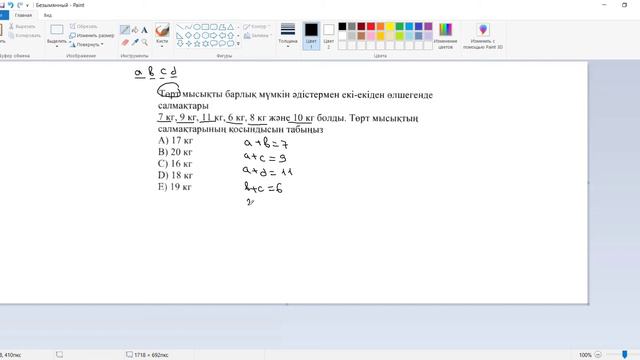Viewport: 640px width, 360px height.
Task: Choose the straight Line shape
Action: click(180, 27)
